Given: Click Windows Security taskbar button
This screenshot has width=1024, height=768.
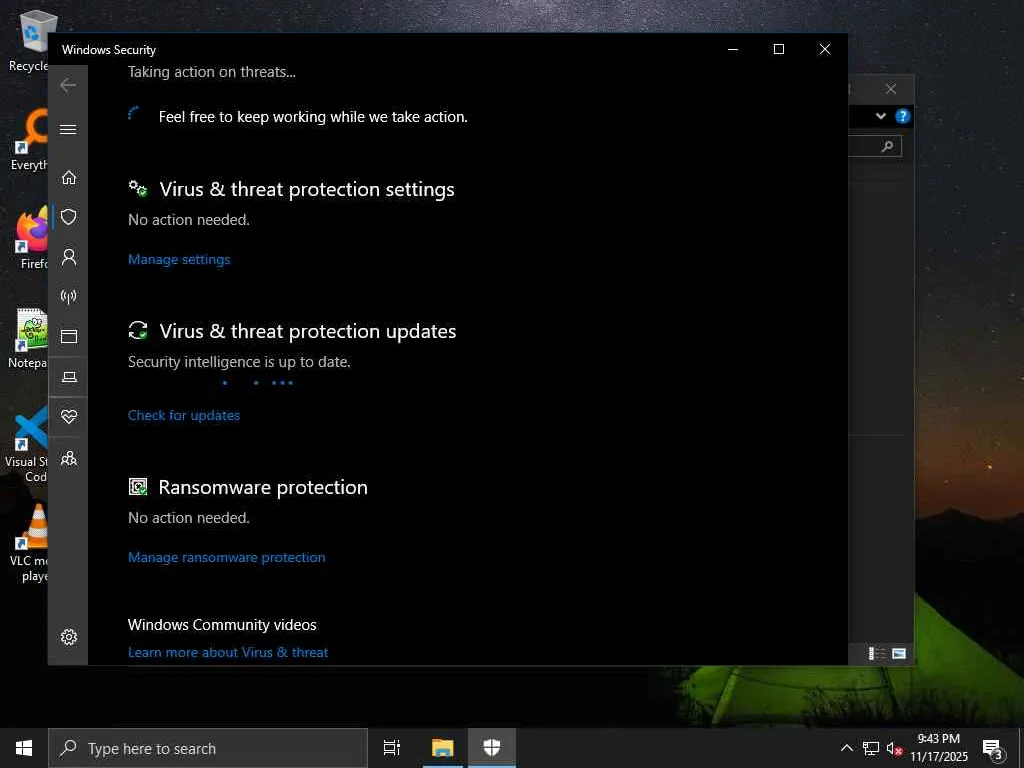Looking at the screenshot, I should coord(492,748).
